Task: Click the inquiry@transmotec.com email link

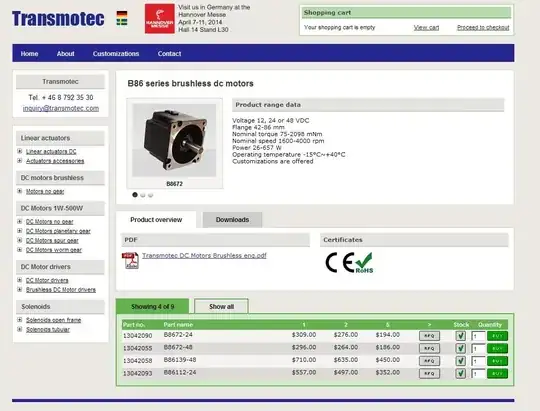Action: [61, 108]
